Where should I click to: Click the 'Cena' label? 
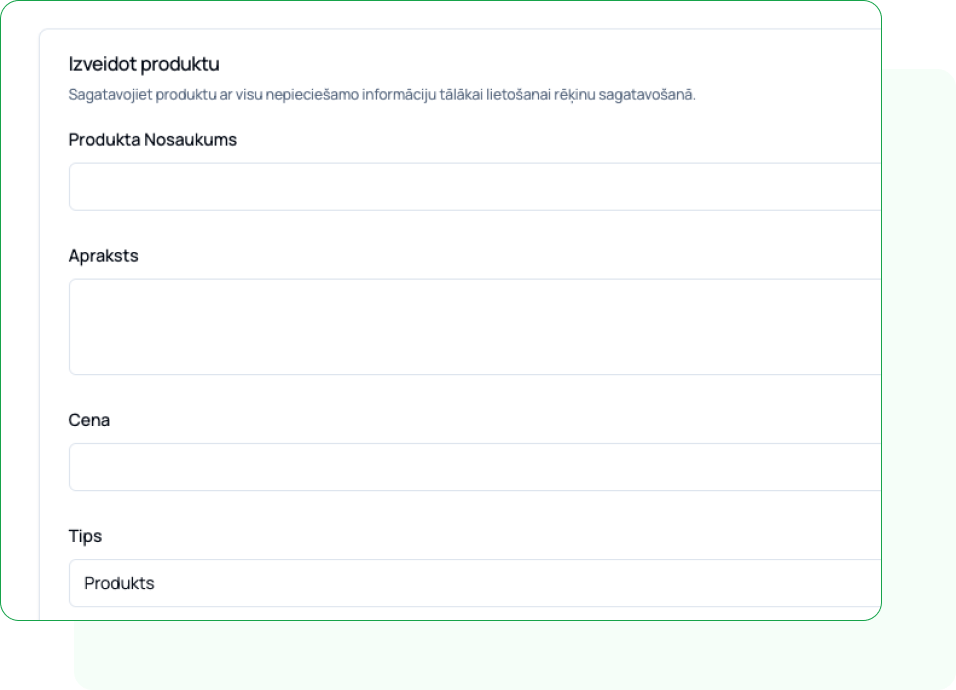click(x=89, y=420)
